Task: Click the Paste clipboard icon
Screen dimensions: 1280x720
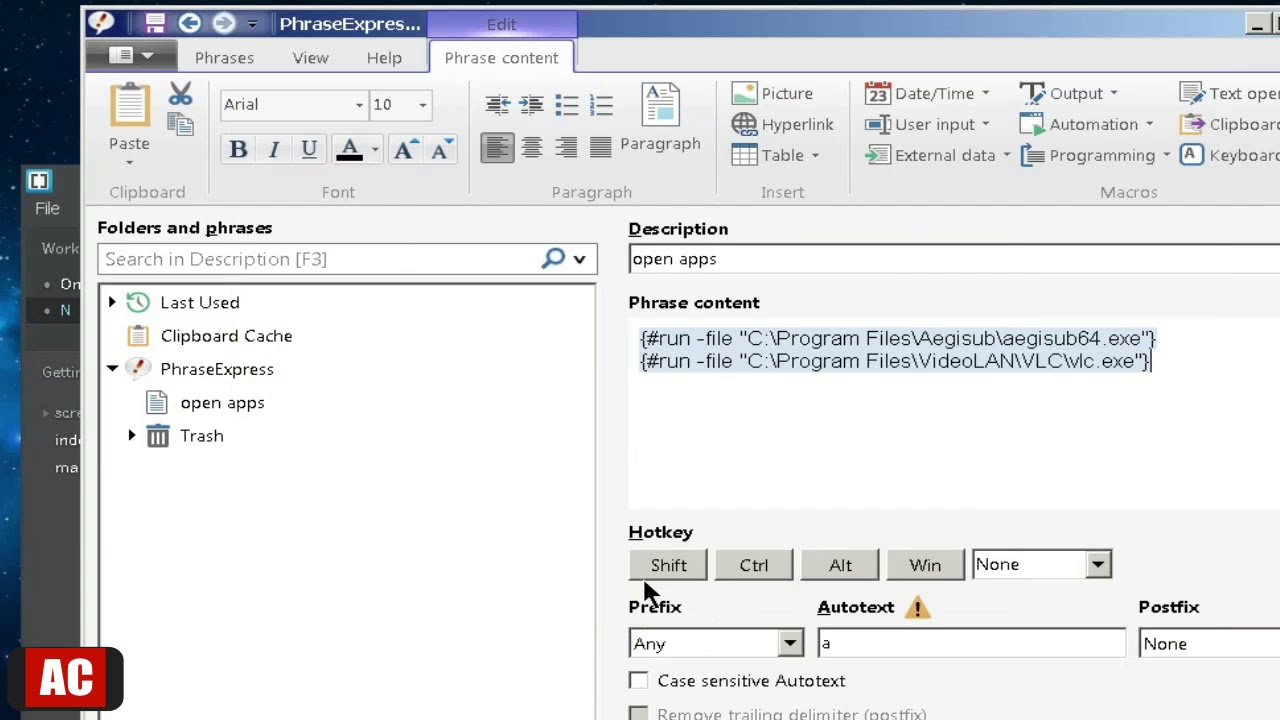Action: pos(129,106)
